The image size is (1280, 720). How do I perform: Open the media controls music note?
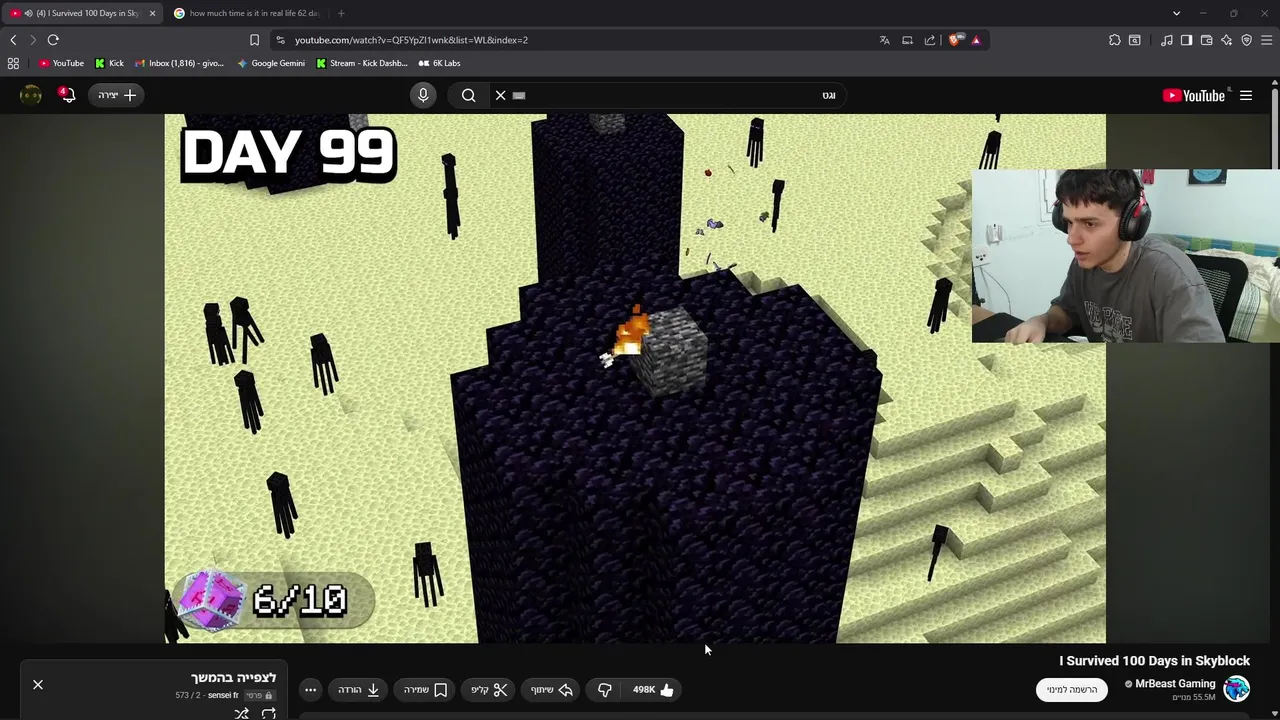point(1167,40)
